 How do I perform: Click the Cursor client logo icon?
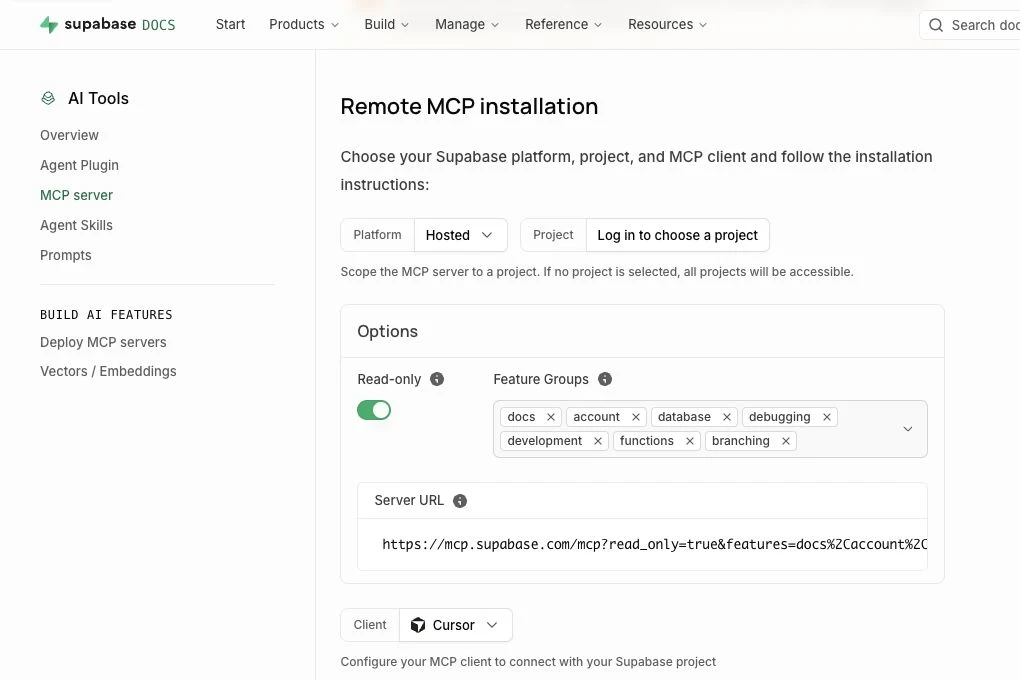click(x=418, y=625)
